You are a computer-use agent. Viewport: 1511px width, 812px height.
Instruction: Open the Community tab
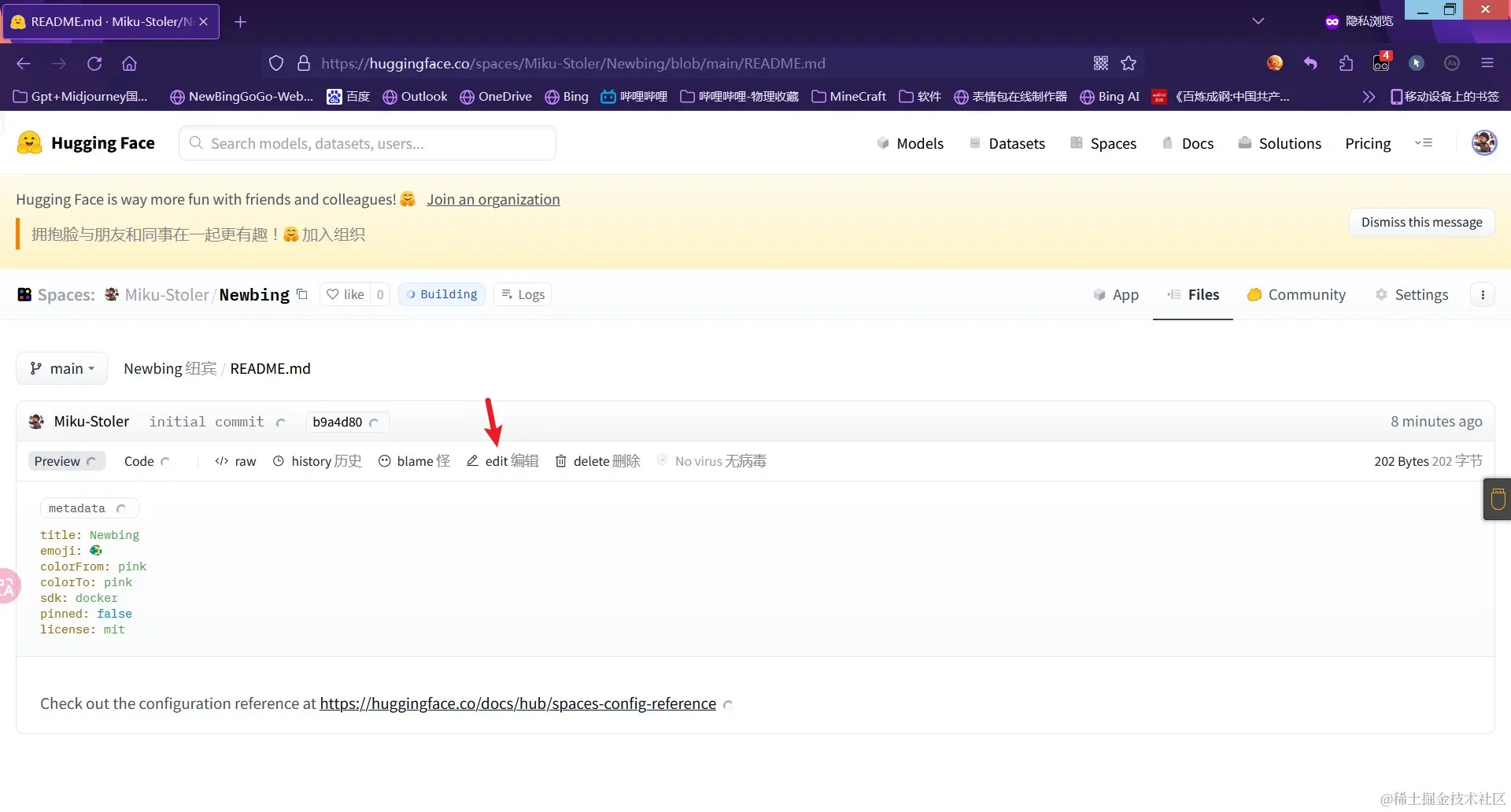[1296, 294]
